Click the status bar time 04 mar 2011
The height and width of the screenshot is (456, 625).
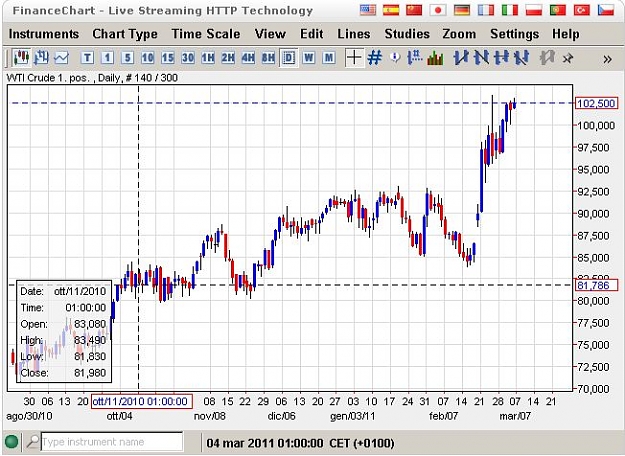pyautogui.click(x=300, y=443)
